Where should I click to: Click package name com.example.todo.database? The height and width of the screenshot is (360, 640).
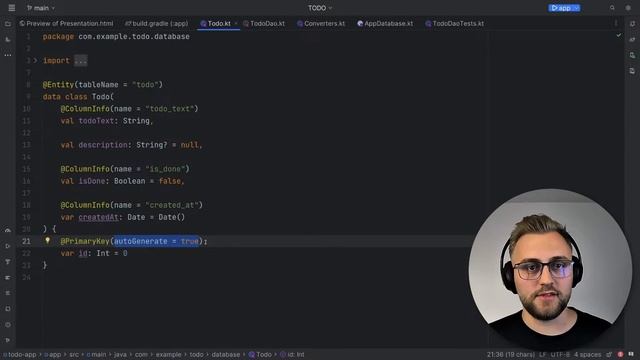point(134,36)
